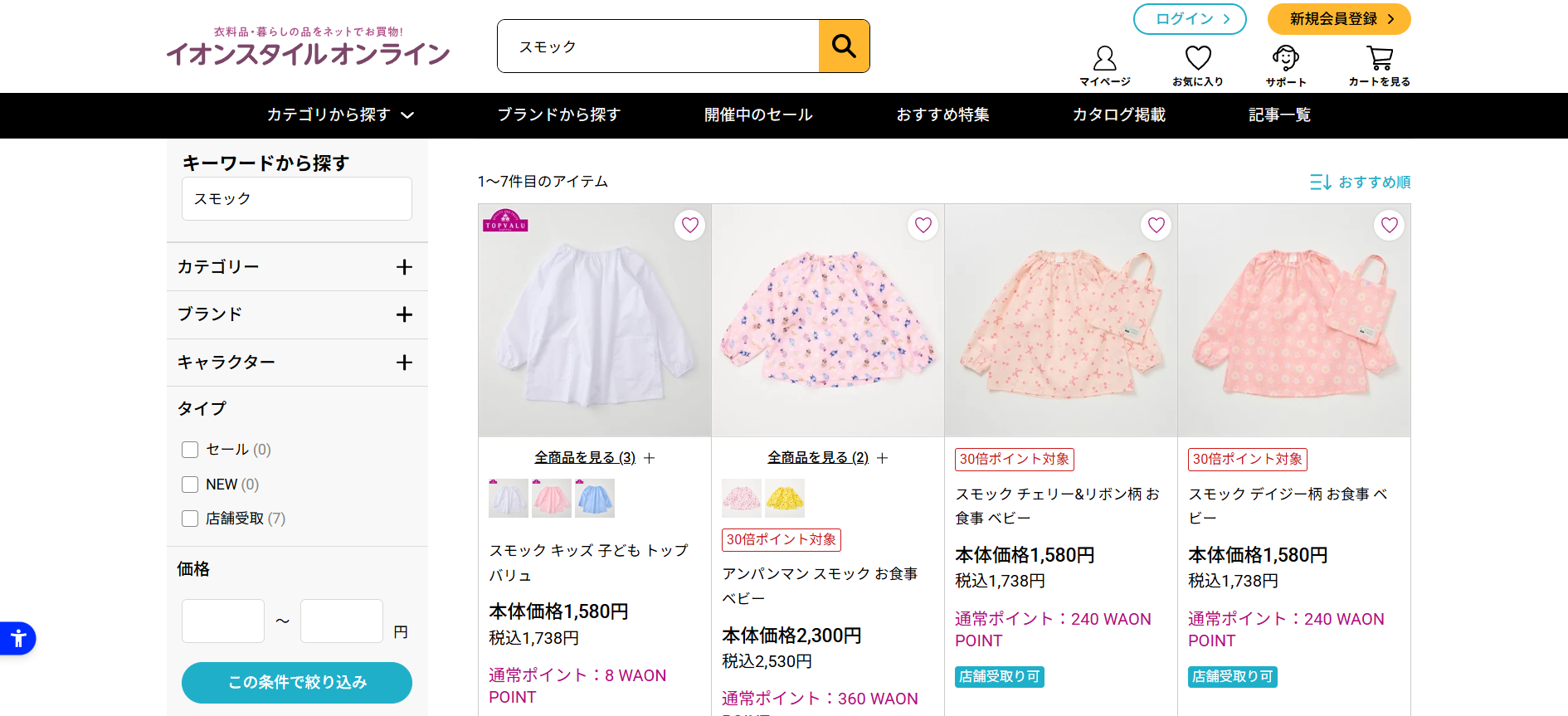Open カテゴリから探す dropdown
Viewport: 1568px width, 716px height.
pos(340,115)
